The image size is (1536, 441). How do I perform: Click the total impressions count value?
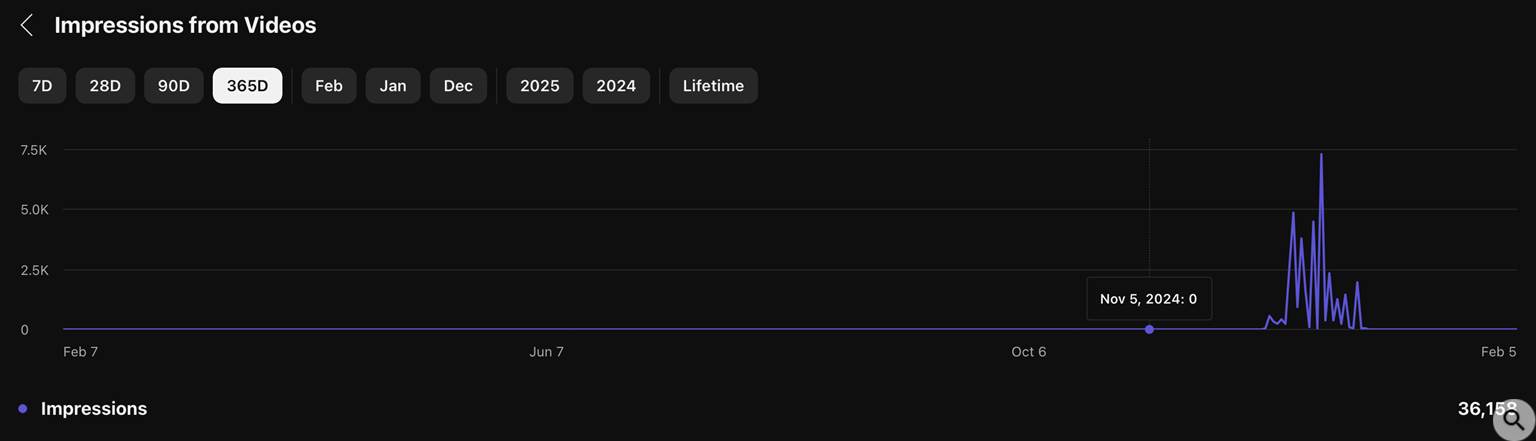tap(1480, 409)
